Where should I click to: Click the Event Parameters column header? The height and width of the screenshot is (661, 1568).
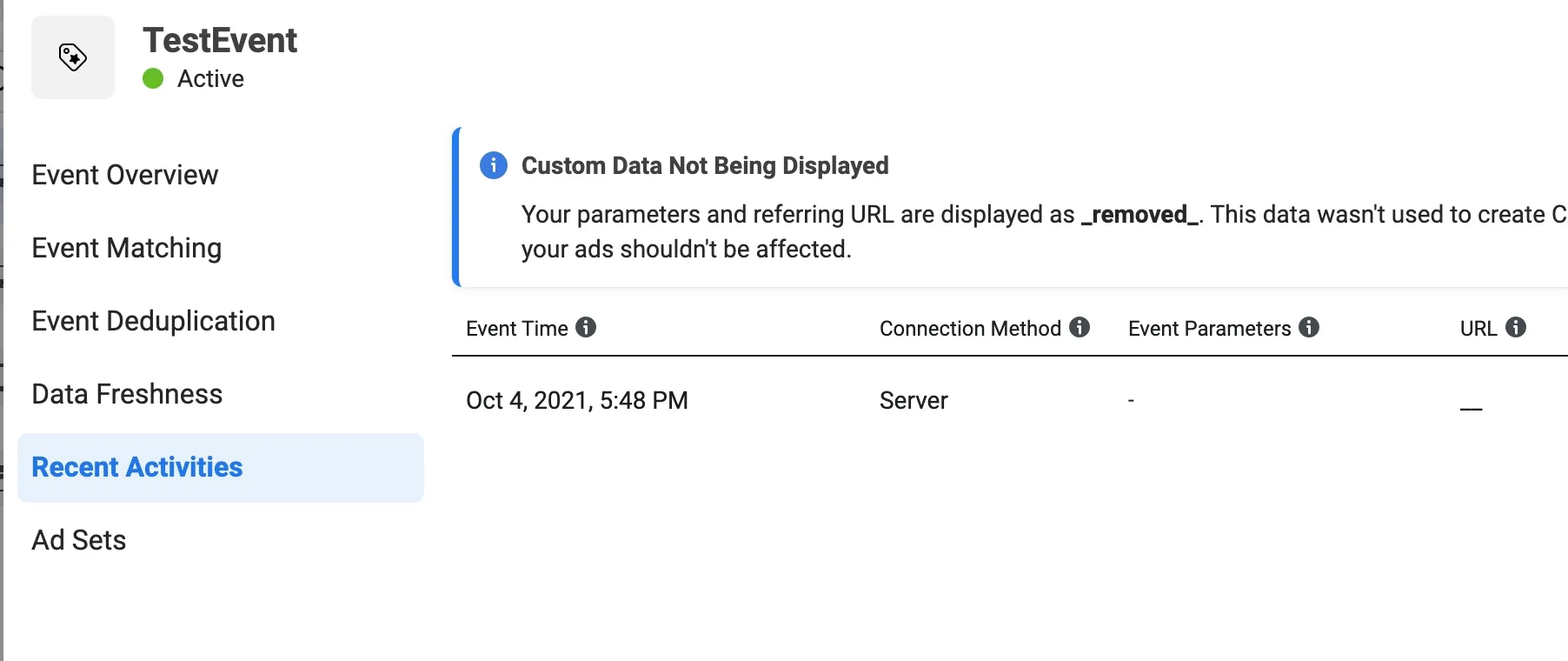click(x=1209, y=329)
